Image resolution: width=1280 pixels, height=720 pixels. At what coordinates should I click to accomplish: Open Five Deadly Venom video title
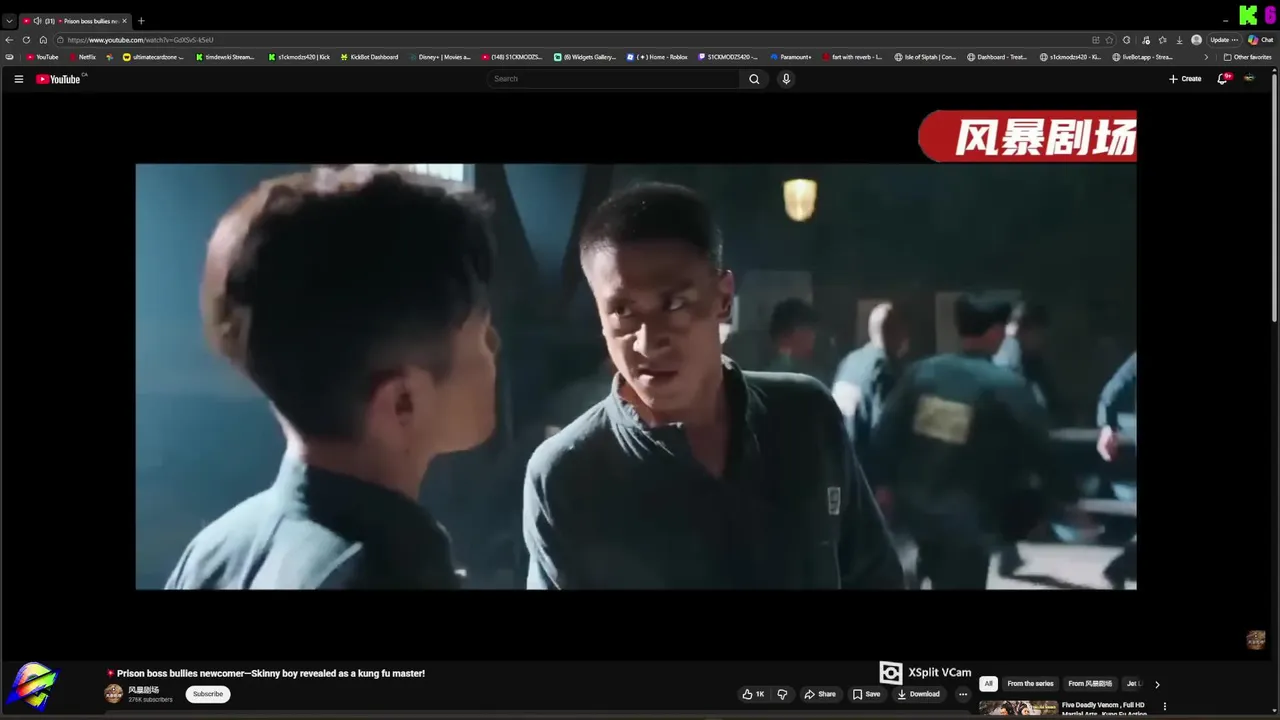(1104, 709)
